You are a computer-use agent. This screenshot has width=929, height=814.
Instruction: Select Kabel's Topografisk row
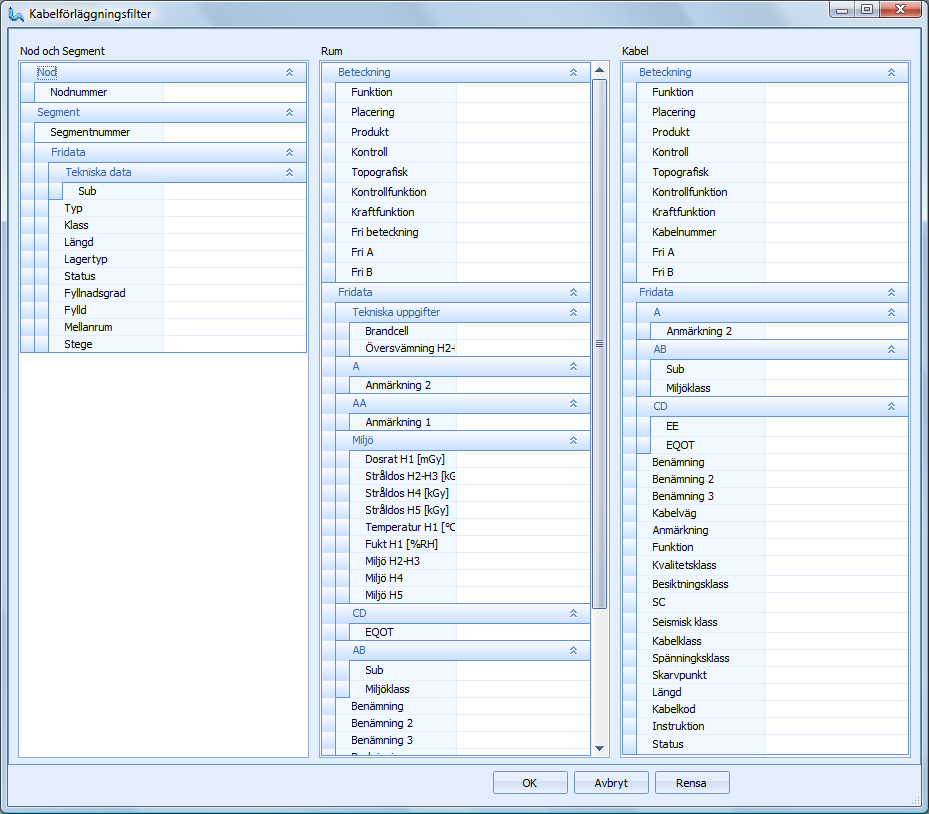coord(773,172)
